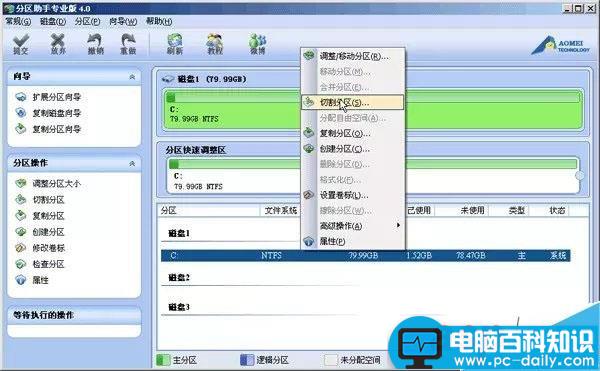The height and width of the screenshot is (371, 600).
Task: Click the blue 逻辑分区 legend swatch
Action: (246, 360)
